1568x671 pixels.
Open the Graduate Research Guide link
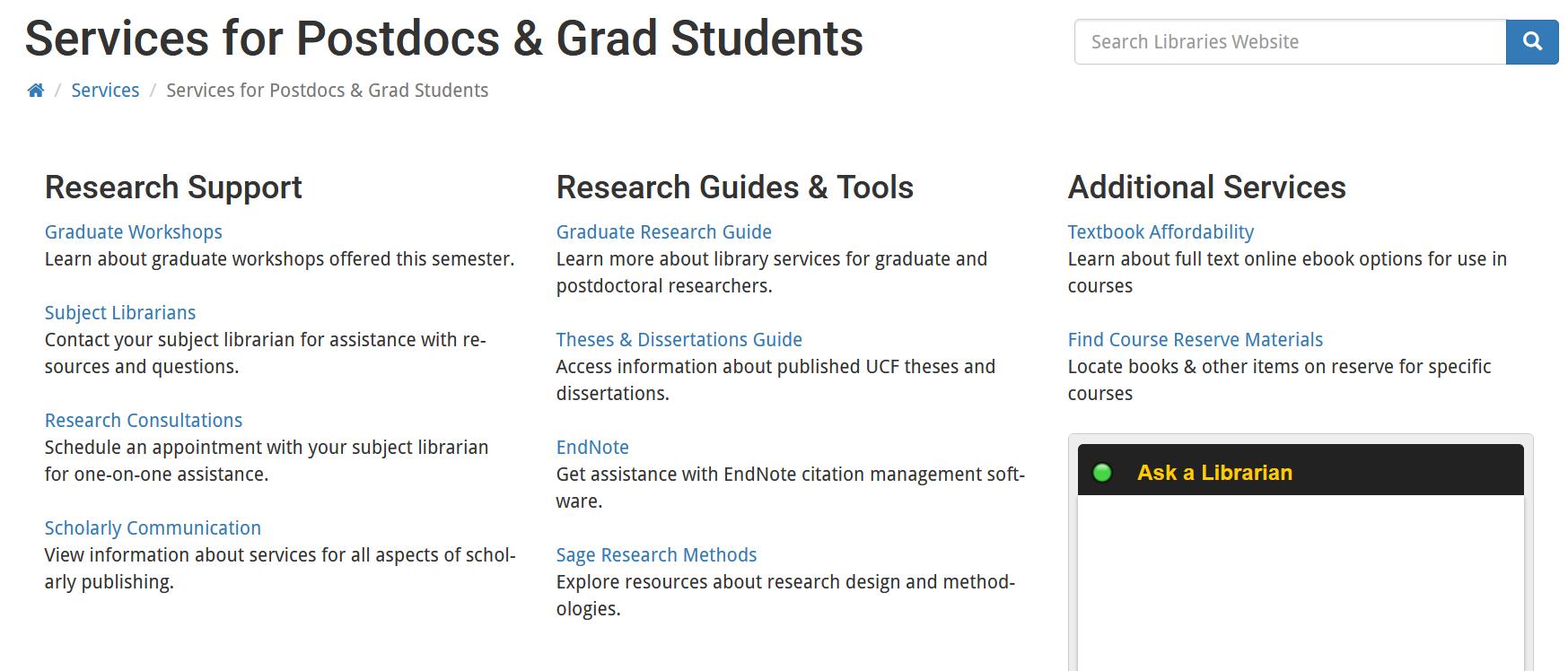click(664, 232)
